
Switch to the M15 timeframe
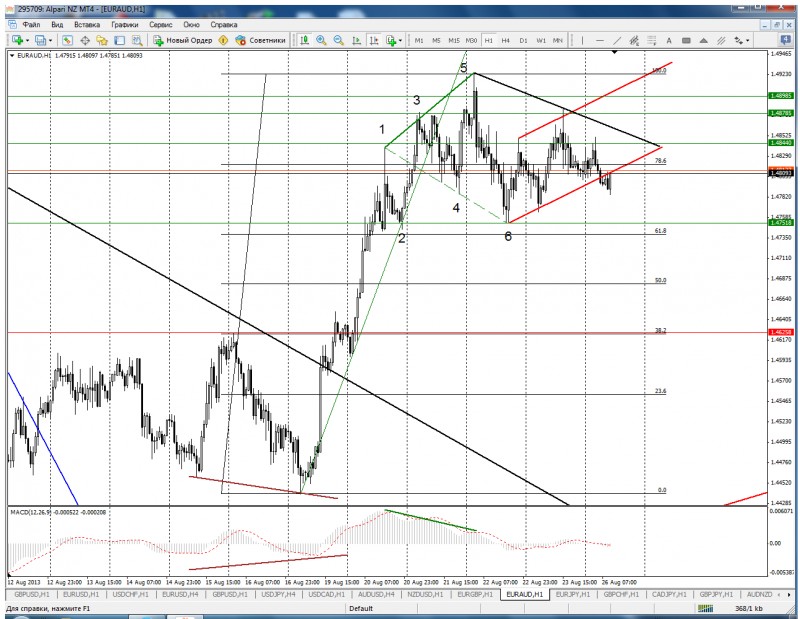coord(454,40)
